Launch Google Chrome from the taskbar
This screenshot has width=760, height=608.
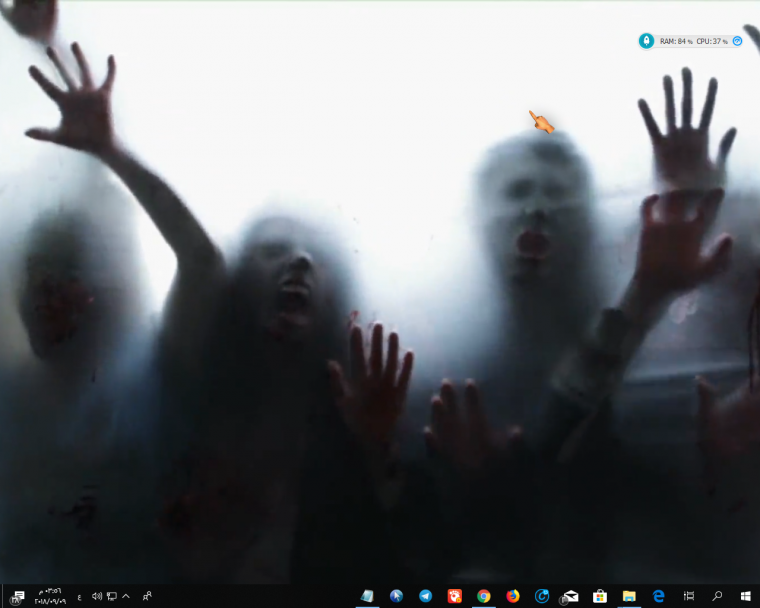pyautogui.click(x=483, y=596)
